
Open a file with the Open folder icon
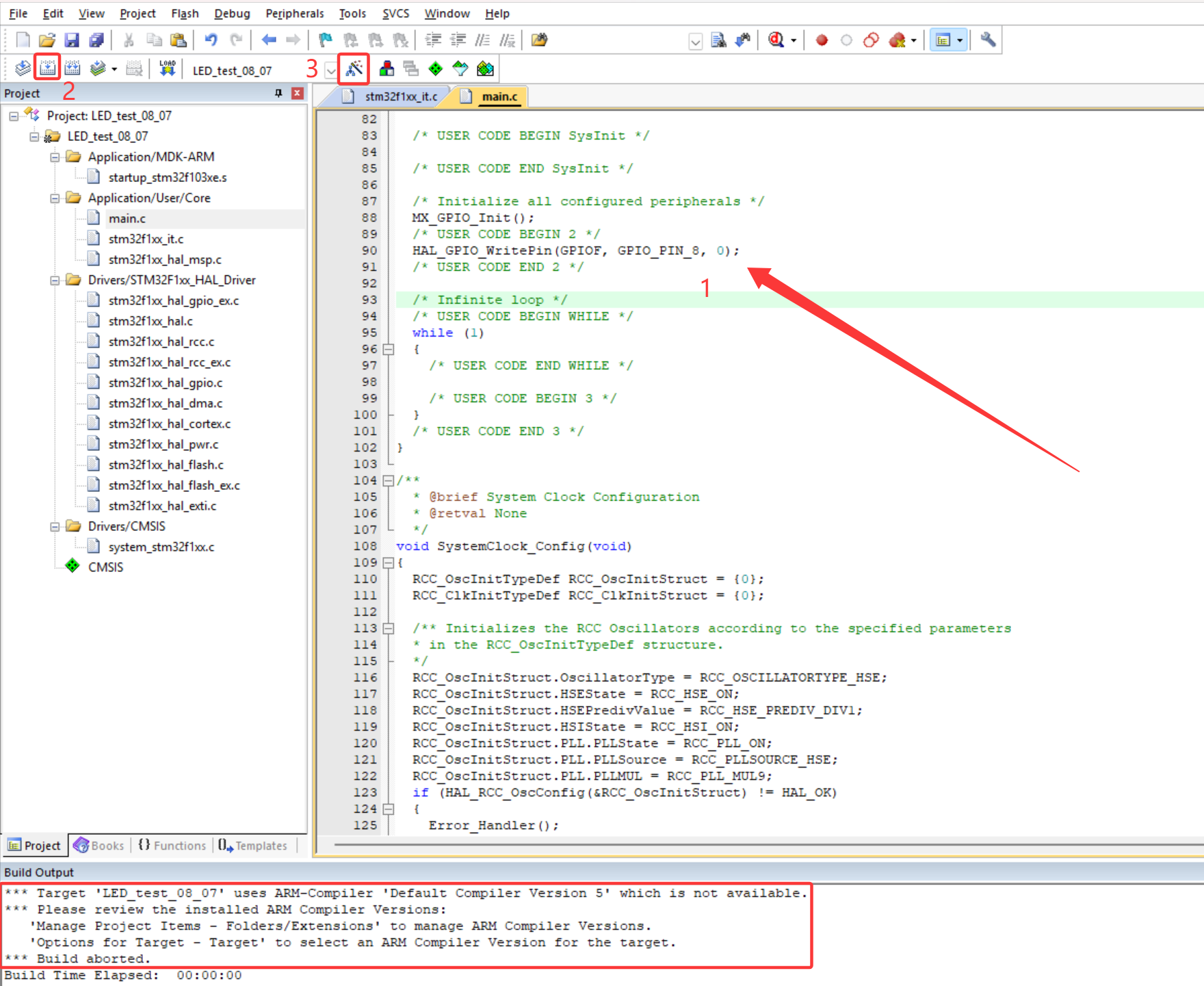point(47,40)
